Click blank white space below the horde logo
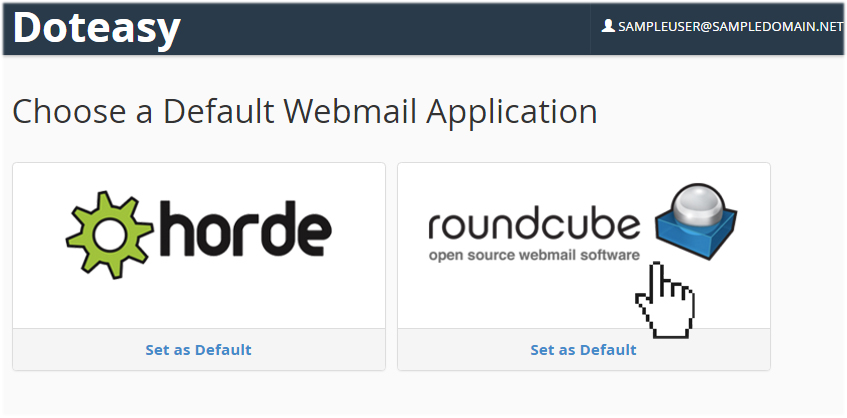 (x=199, y=304)
